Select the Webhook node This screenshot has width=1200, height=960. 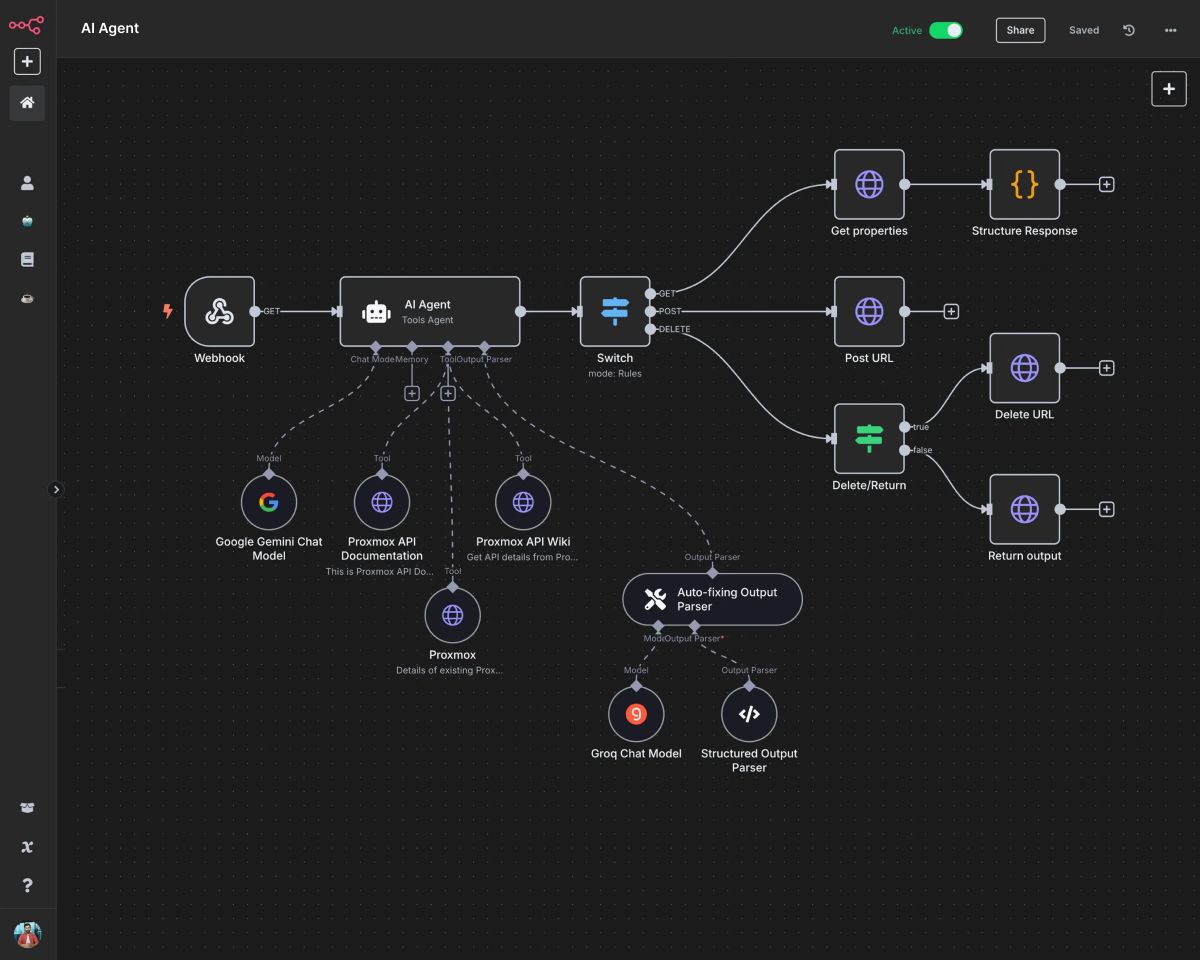point(220,311)
